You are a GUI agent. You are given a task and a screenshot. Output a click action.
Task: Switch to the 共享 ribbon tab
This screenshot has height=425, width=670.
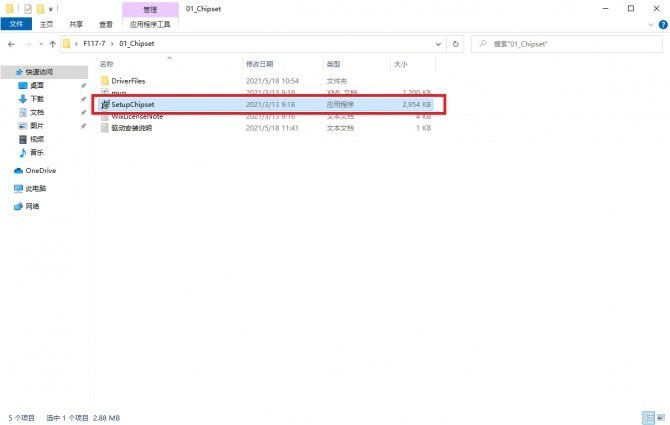tap(76, 24)
